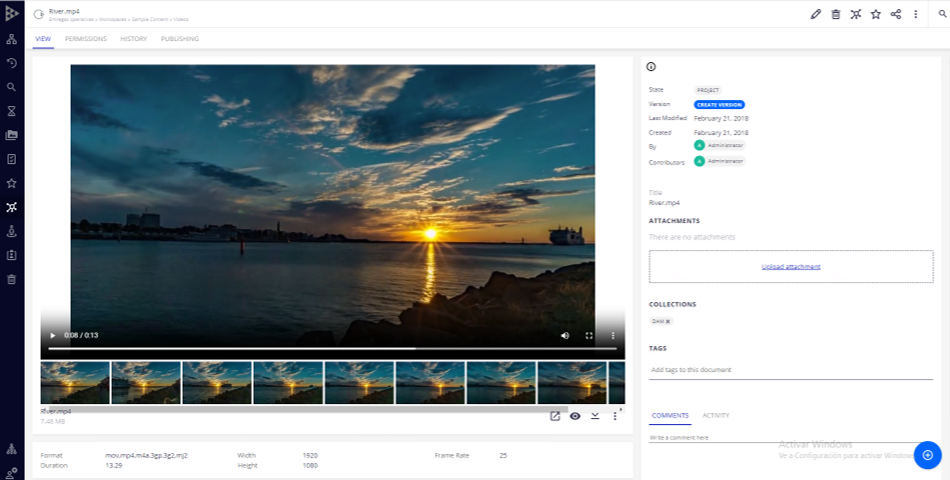This screenshot has width=950, height=480.
Task: Download the video file with download icon
Action: pyautogui.click(x=595, y=415)
